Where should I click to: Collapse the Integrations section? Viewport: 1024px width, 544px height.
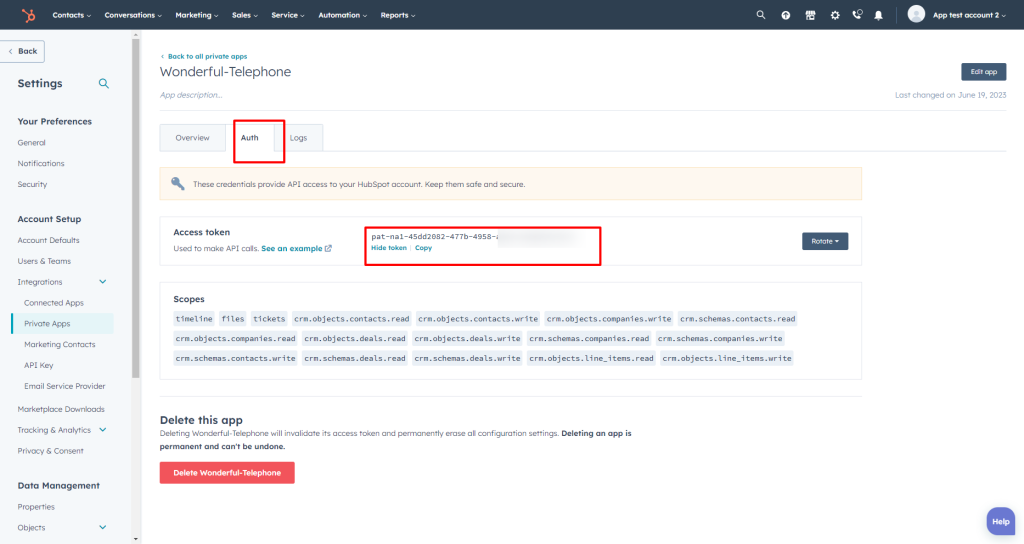[103, 281]
